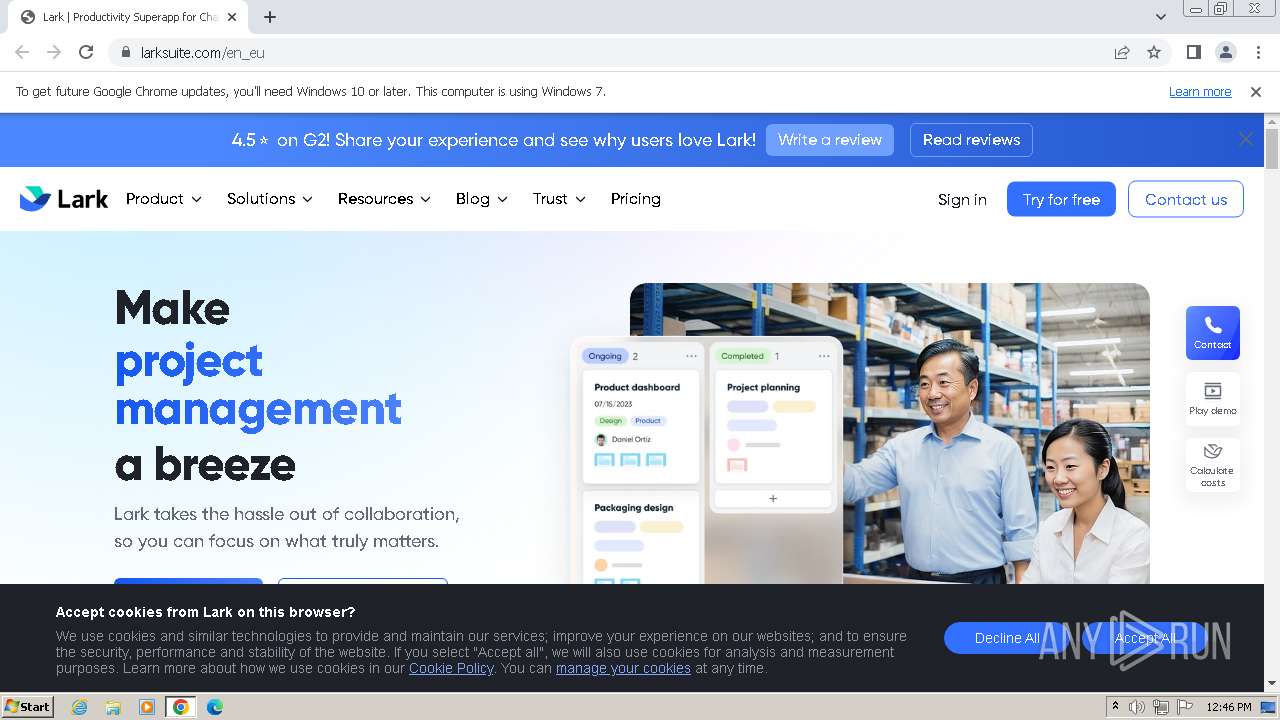Image resolution: width=1280 pixels, height=720 pixels.
Task: Click the Contact us button
Action: point(1186,199)
